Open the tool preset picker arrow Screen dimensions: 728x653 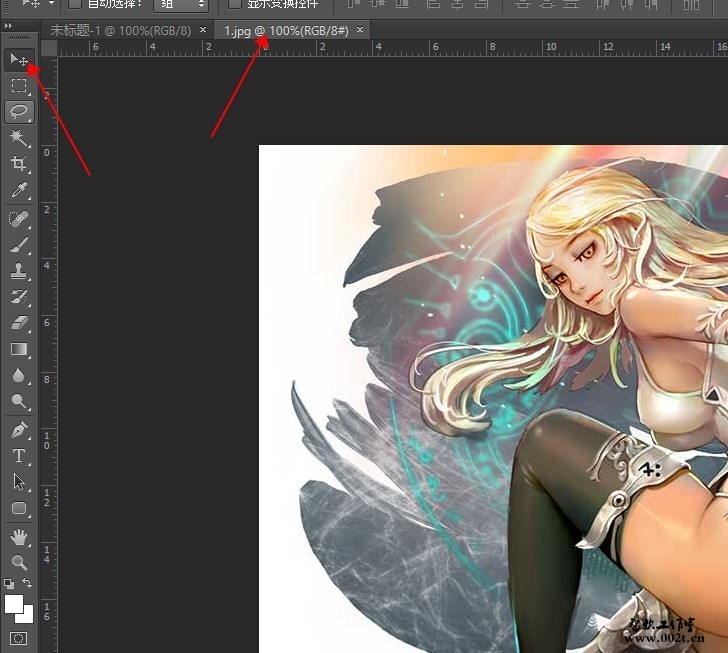click(52, 3)
